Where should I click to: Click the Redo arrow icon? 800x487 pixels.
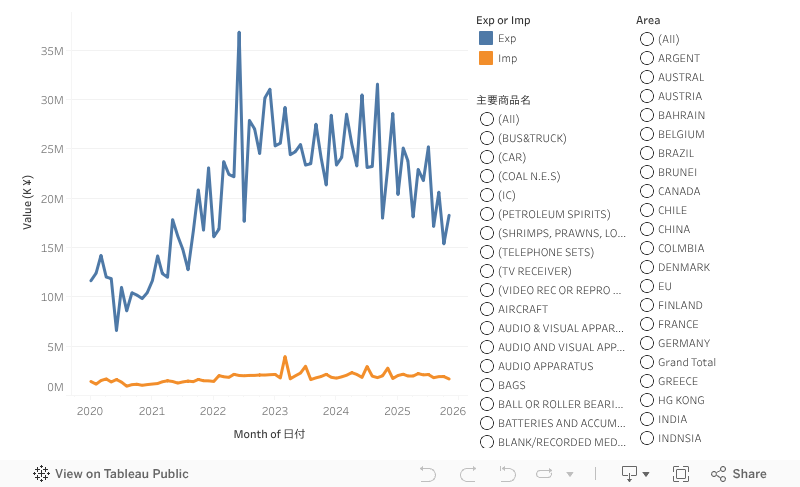click(x=467, y=474)
